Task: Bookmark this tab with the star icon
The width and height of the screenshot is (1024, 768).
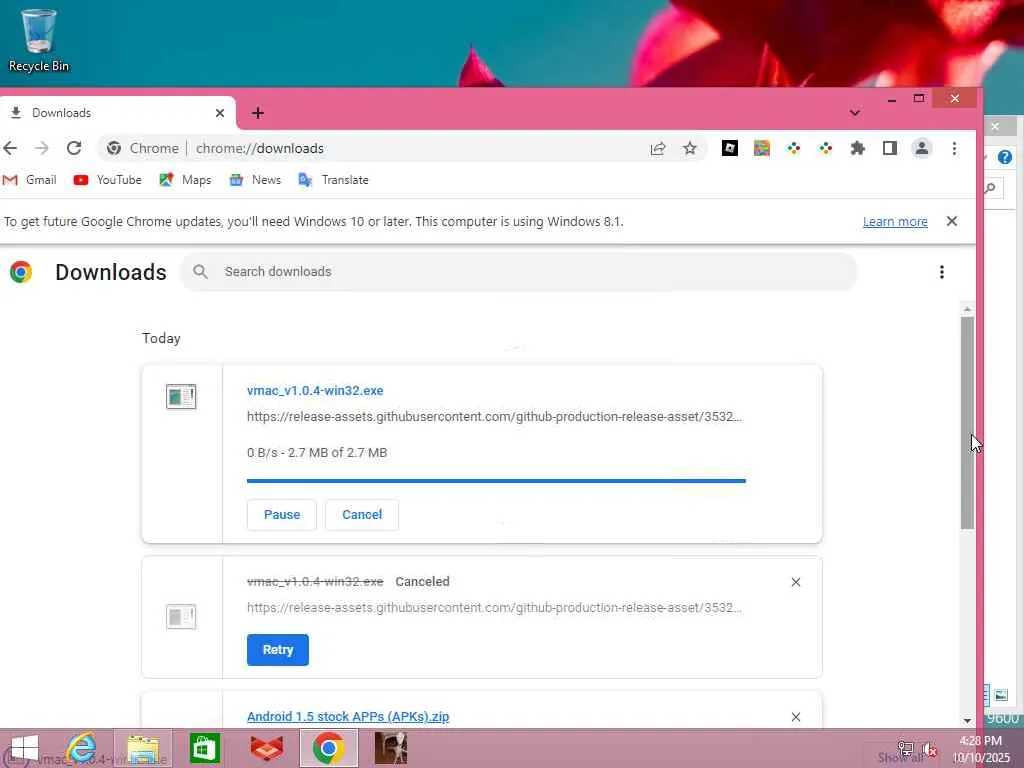Action: 690,148
